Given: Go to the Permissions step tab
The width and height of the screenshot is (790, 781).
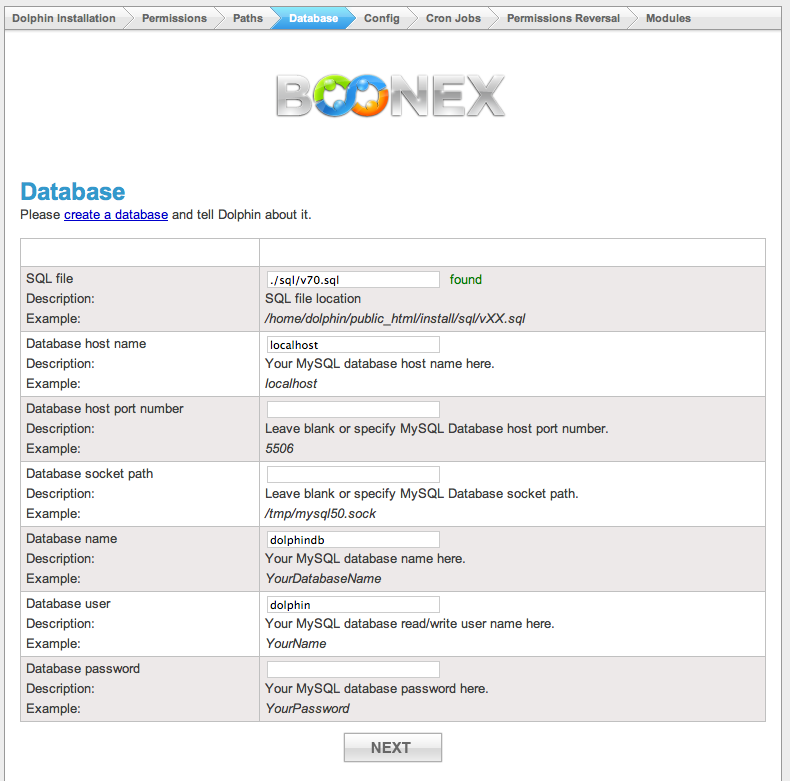Looking at the screenshot, I should [174, 18].
